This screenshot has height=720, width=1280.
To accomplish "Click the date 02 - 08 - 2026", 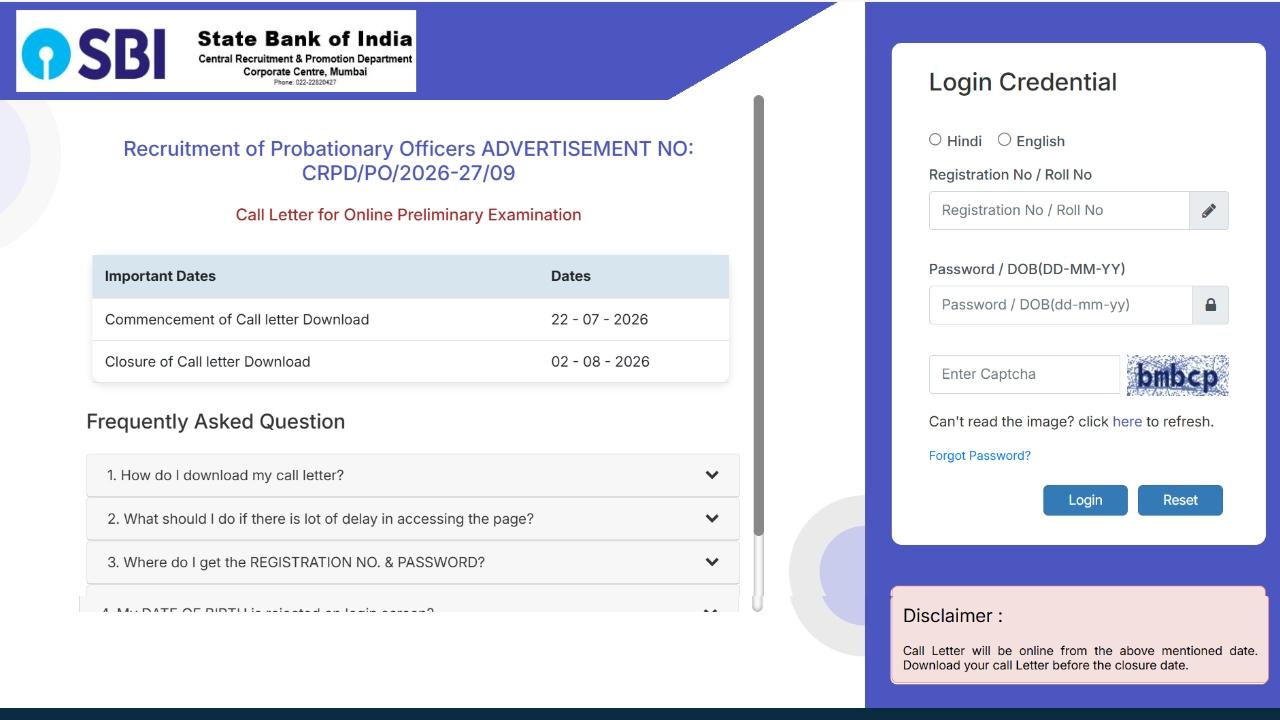I will click(600, 362).
